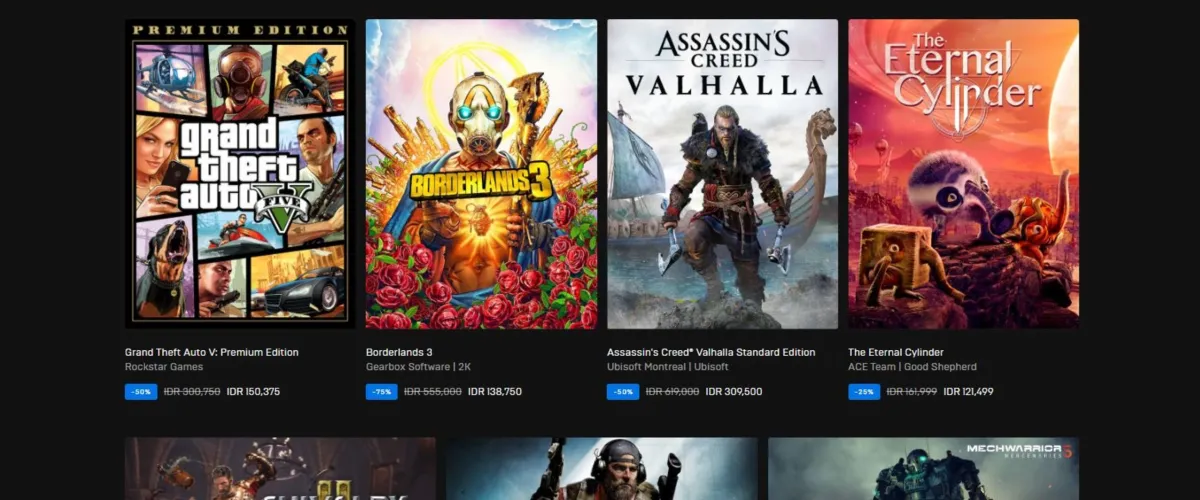
Task: Click the Borderlands 3 title text
Action: pos(399,352)
